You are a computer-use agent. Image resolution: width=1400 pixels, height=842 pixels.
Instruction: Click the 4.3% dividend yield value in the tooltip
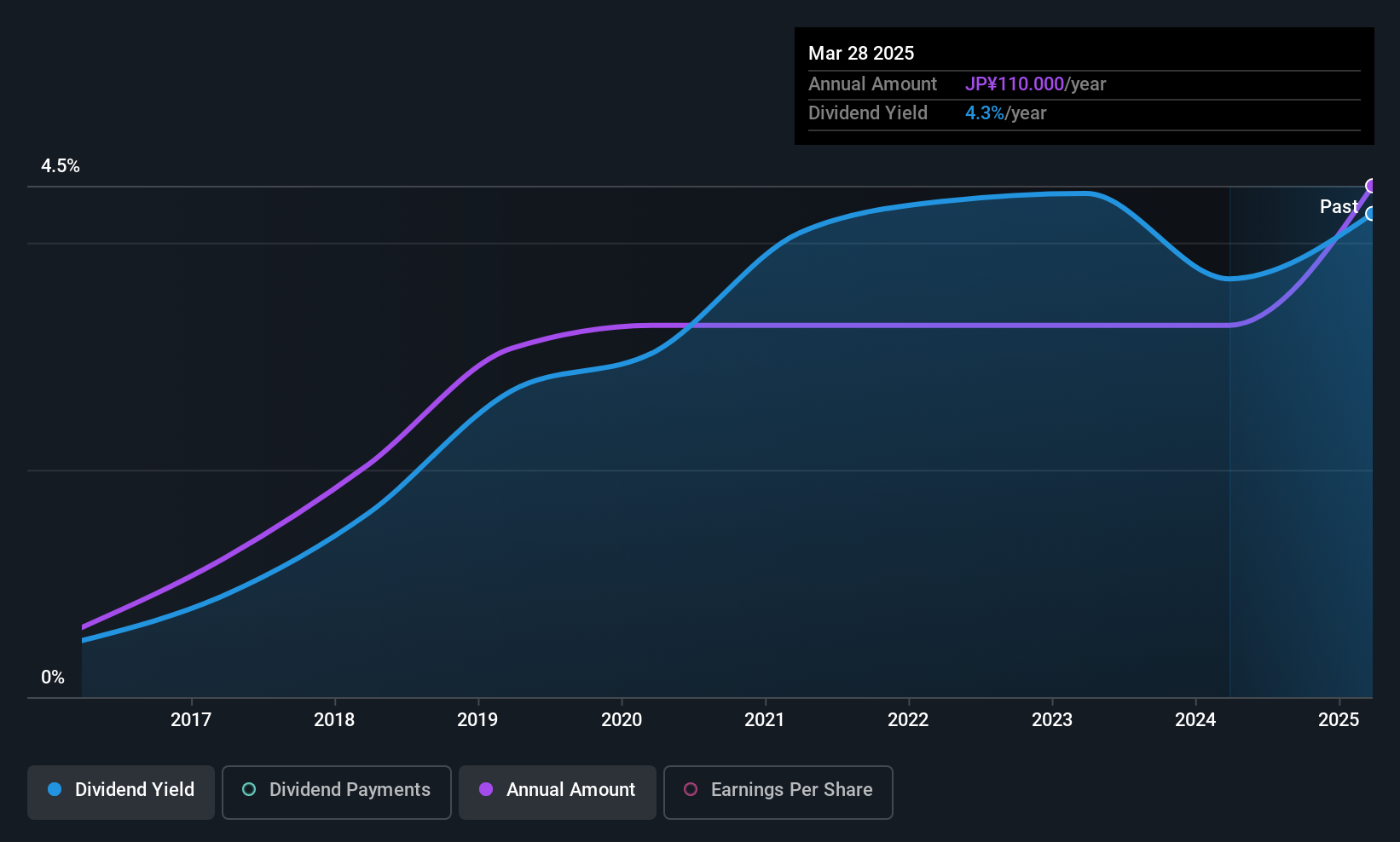pos(985,113)
